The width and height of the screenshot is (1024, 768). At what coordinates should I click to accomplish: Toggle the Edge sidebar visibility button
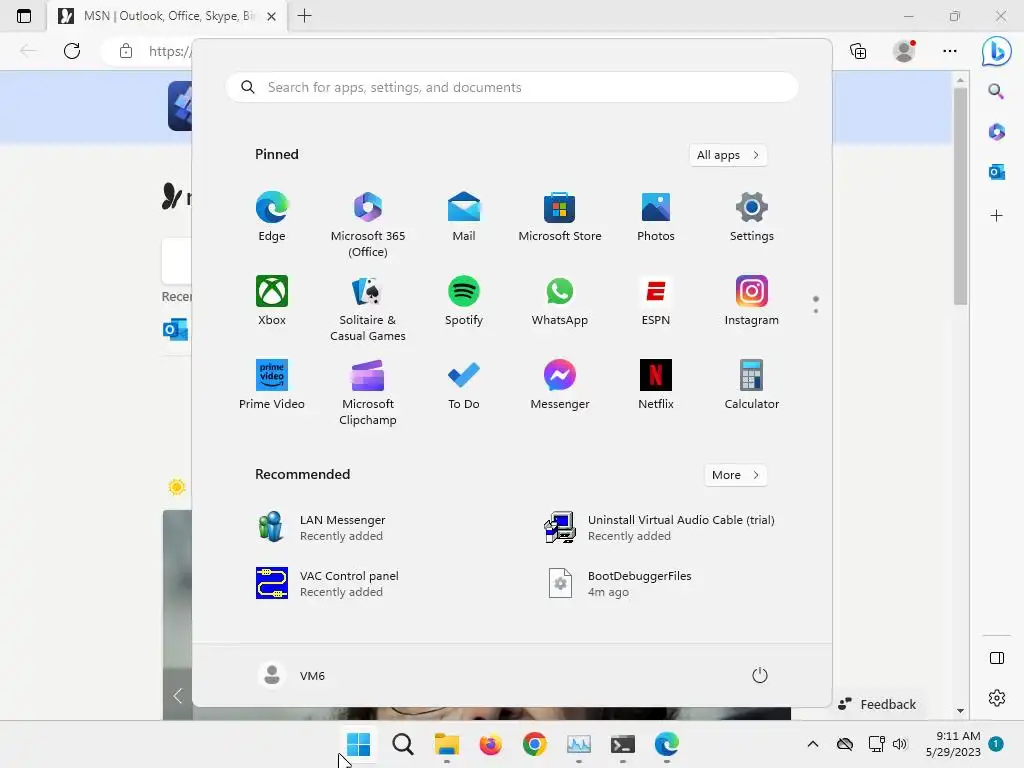(x=997, y=658)
